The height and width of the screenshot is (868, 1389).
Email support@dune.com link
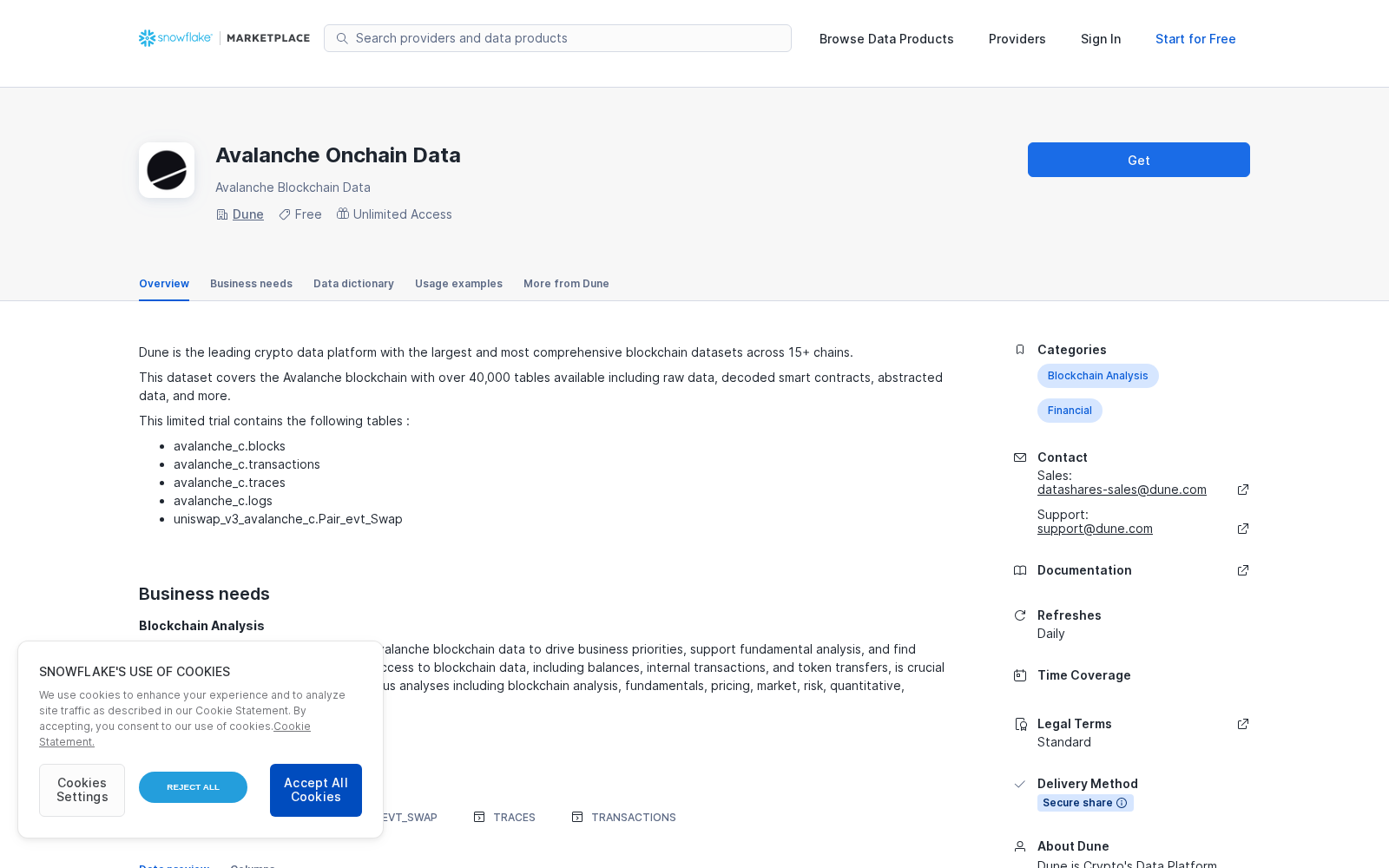(x=1095, y=529)
